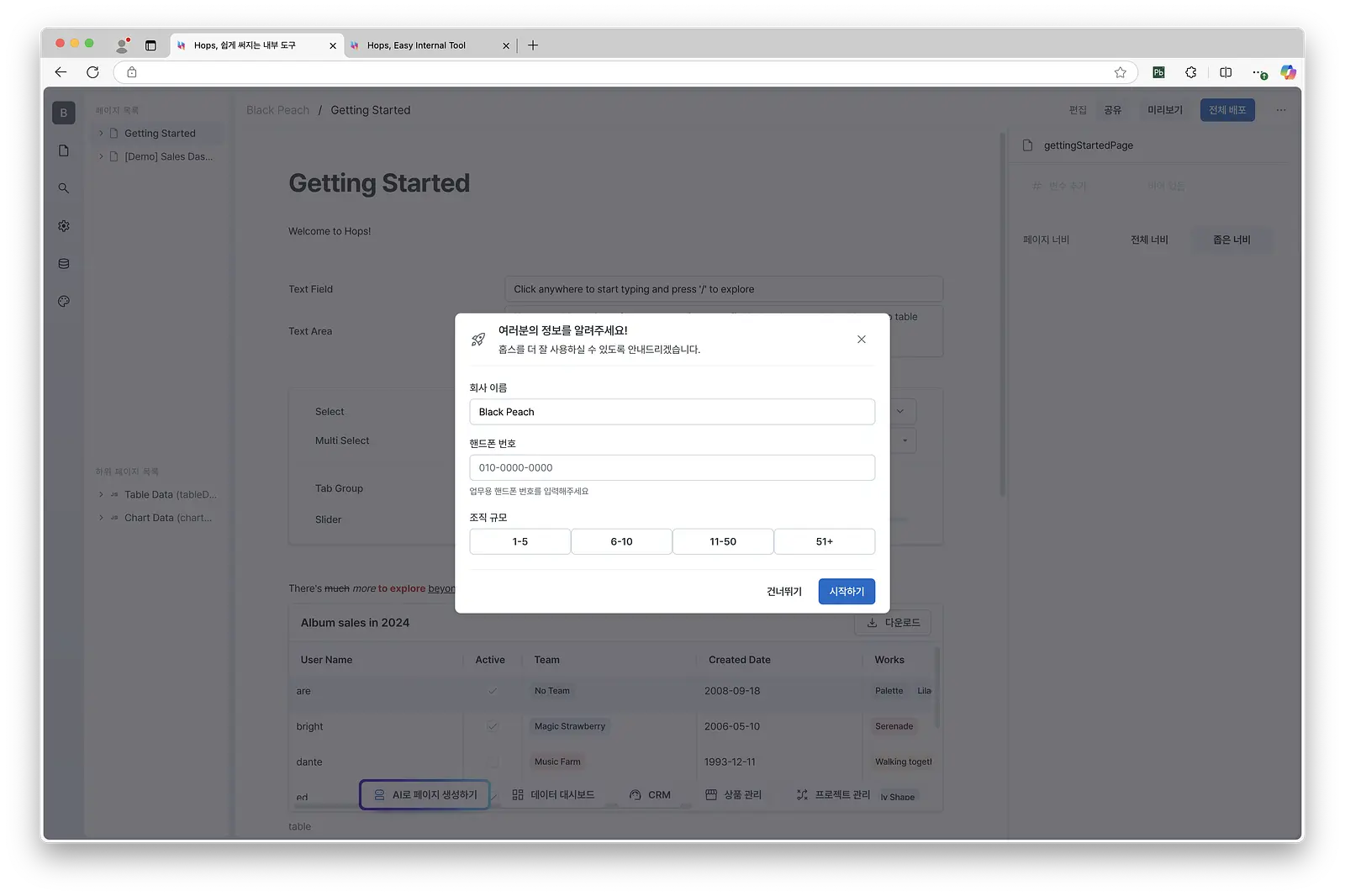Bookmark page with the star icon
The image size is (1345, 896).
[1120, 72]
